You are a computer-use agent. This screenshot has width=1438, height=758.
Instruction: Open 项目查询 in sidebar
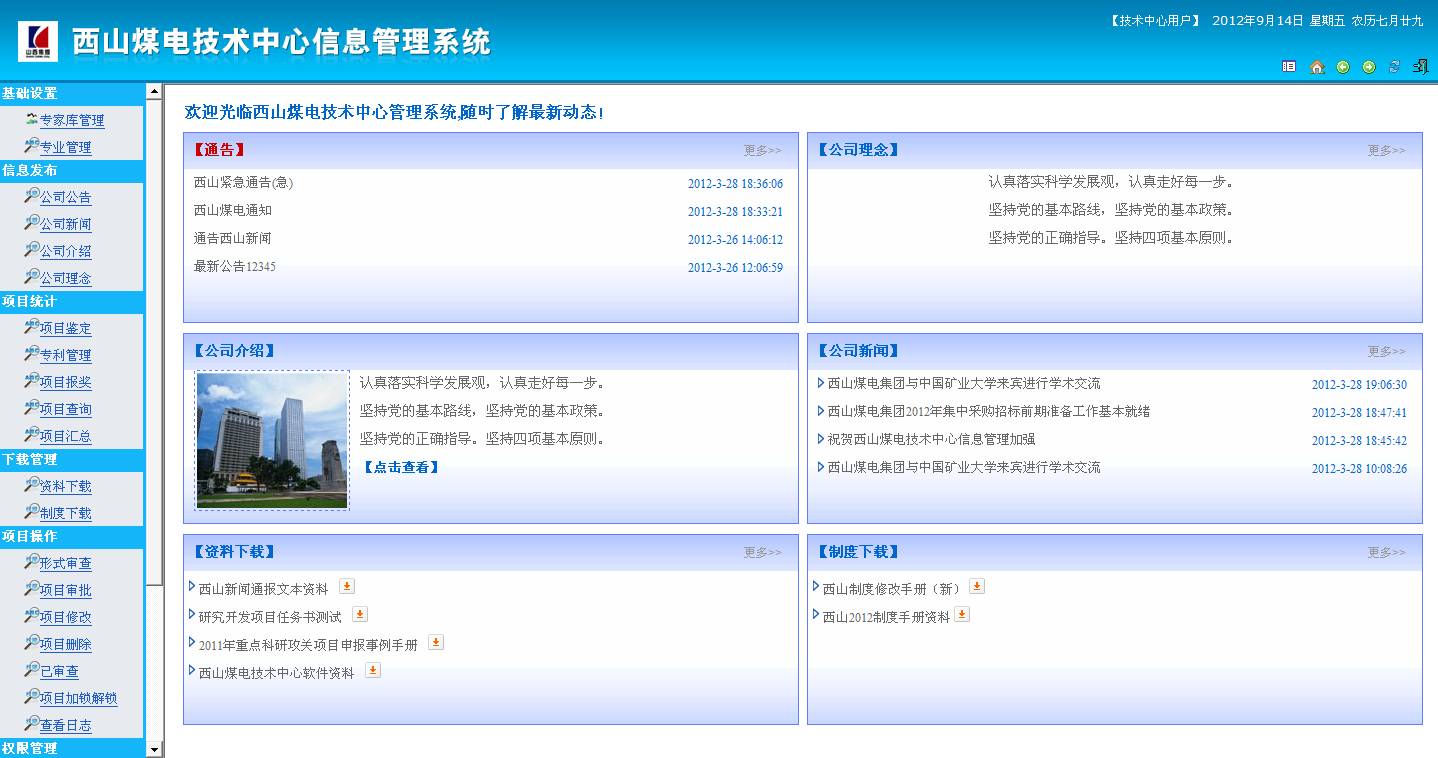pyautogui.click(x=65, y=410)
